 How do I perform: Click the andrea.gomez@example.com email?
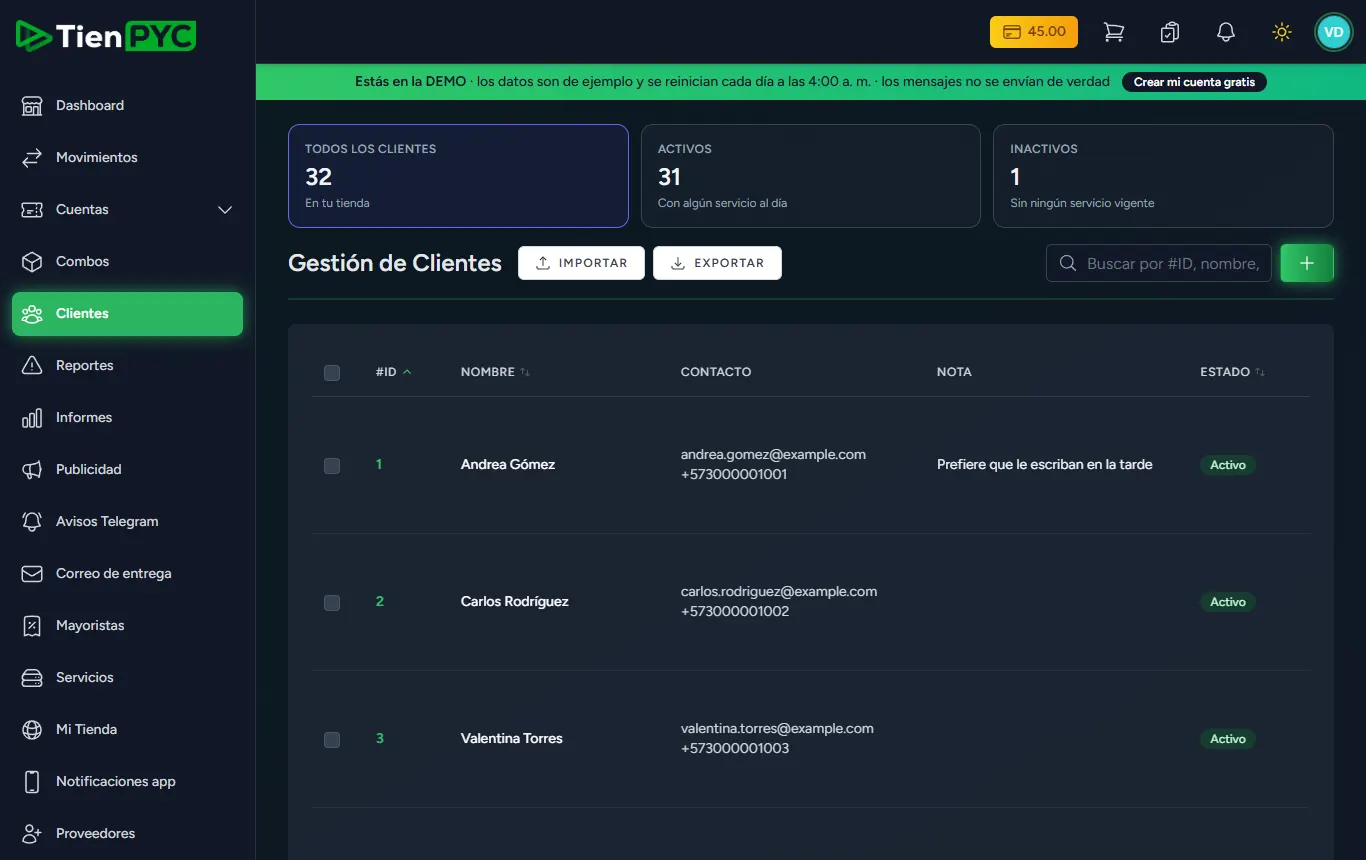(x=773, y=454)
